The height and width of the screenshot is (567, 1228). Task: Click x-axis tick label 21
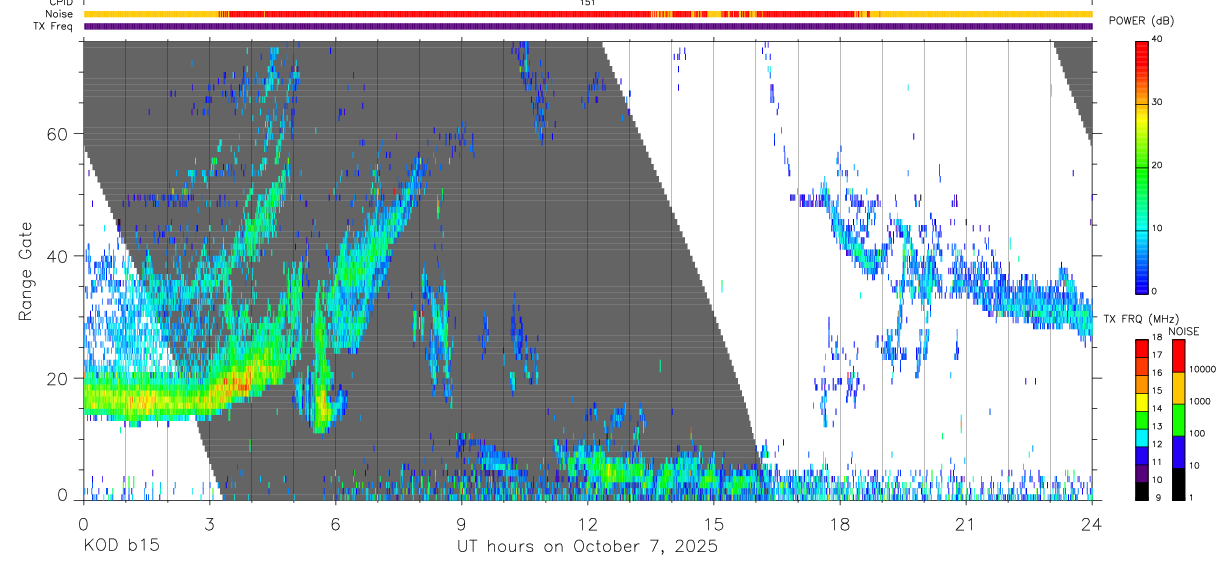coord(965,523)
